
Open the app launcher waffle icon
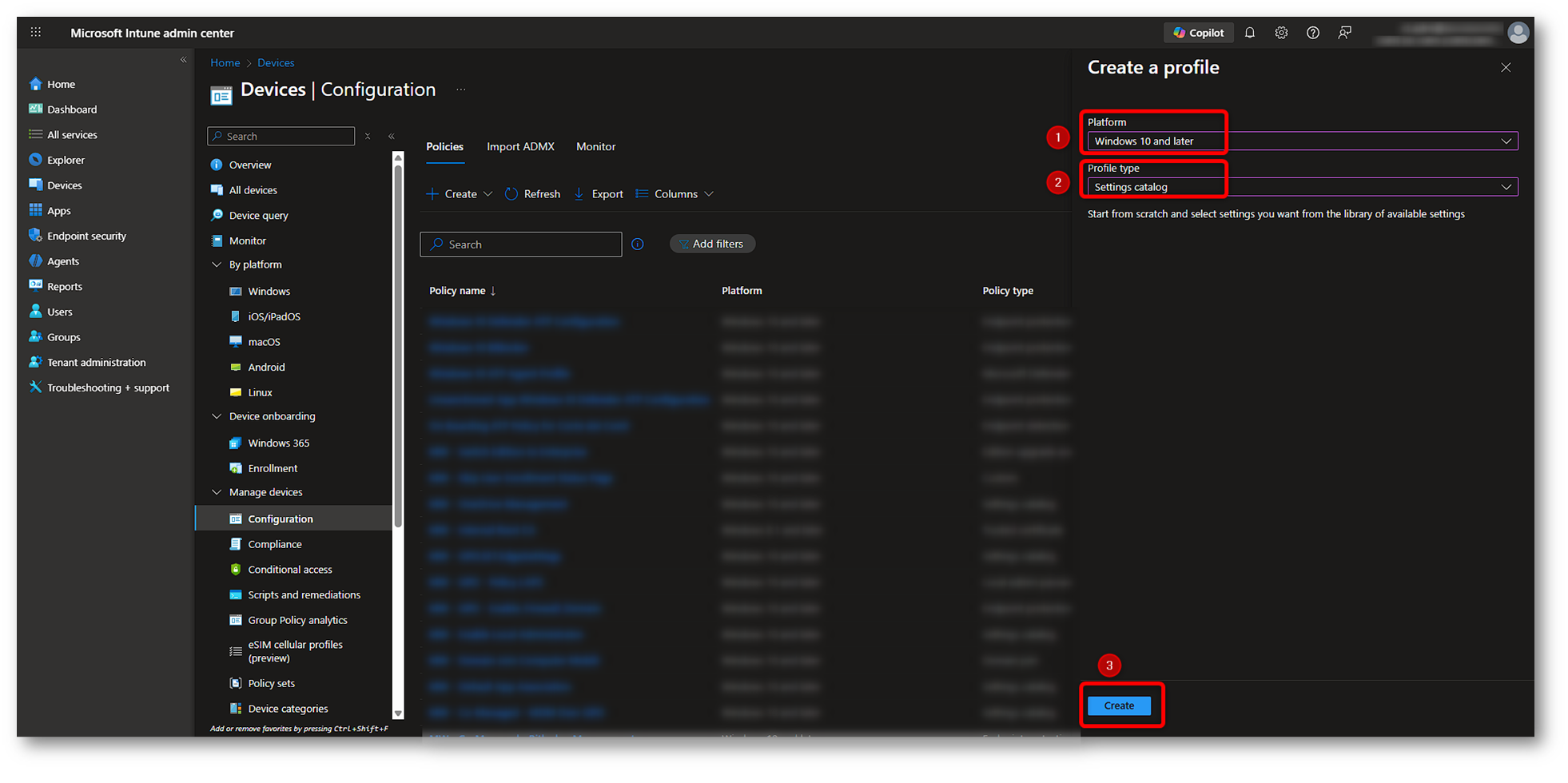pyautogui.click(x=36, y=33)
